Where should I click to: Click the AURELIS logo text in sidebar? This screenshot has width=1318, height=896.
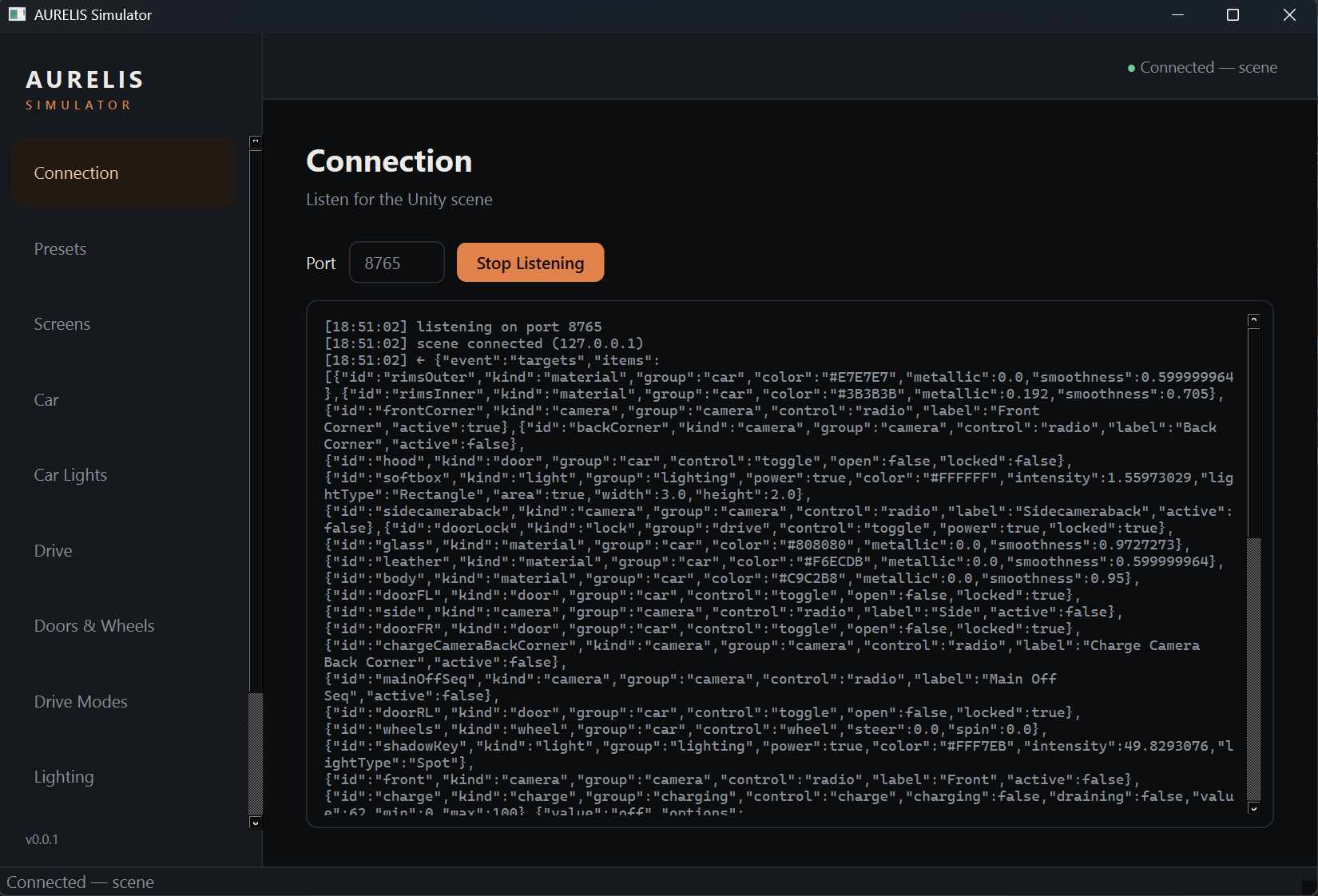[85, 80]
